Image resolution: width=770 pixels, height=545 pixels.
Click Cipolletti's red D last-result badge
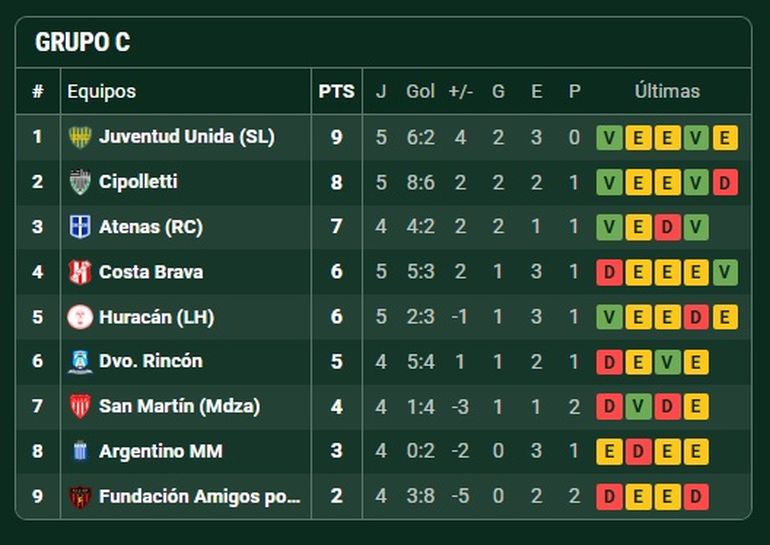point(725,182)
